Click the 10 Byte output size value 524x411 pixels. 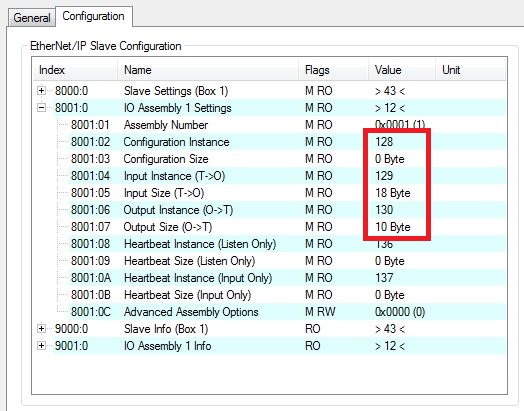(393, 227)
